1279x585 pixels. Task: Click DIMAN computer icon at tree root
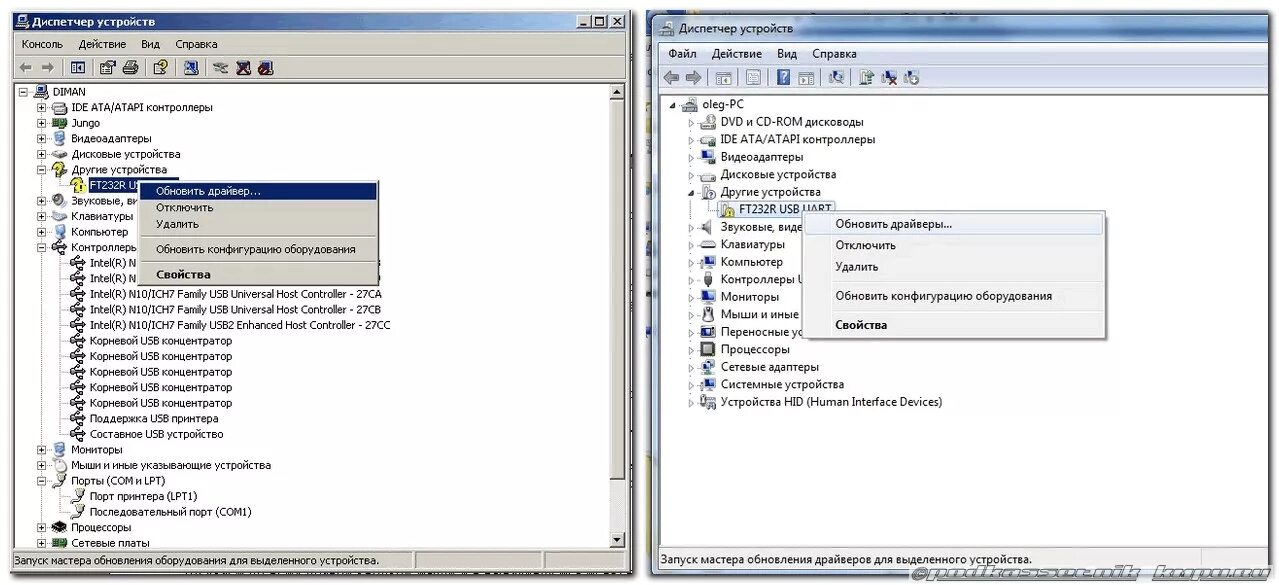pyautogui.click(x=42, y=91)
